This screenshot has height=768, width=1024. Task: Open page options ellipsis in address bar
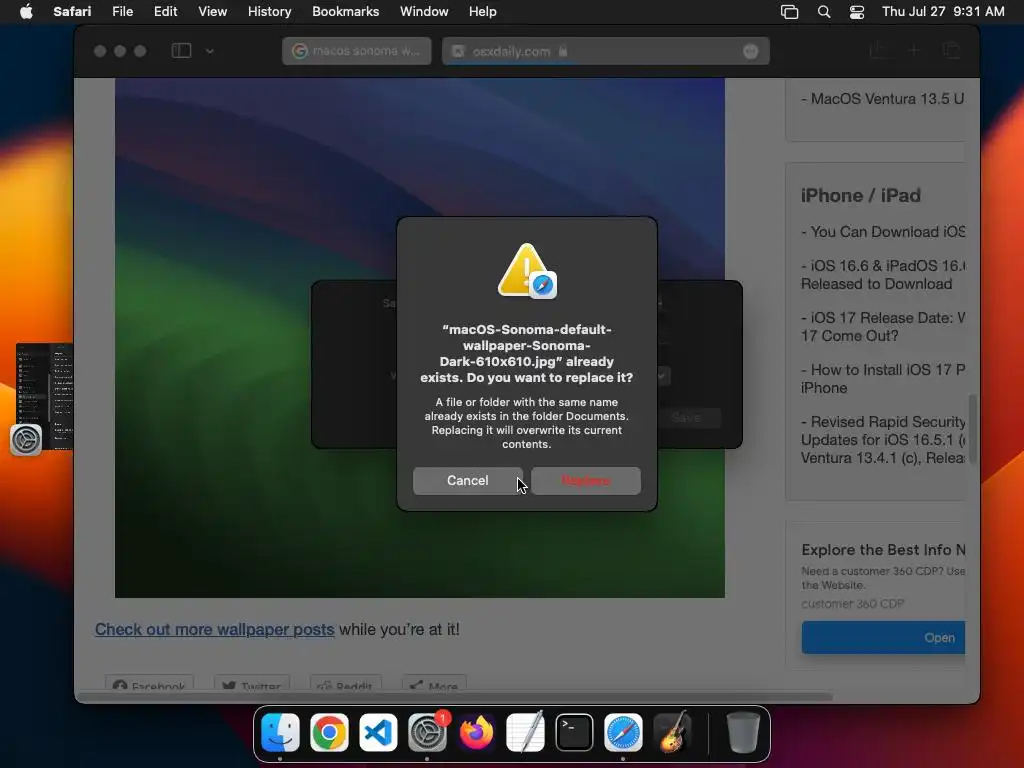pos(750,51)
